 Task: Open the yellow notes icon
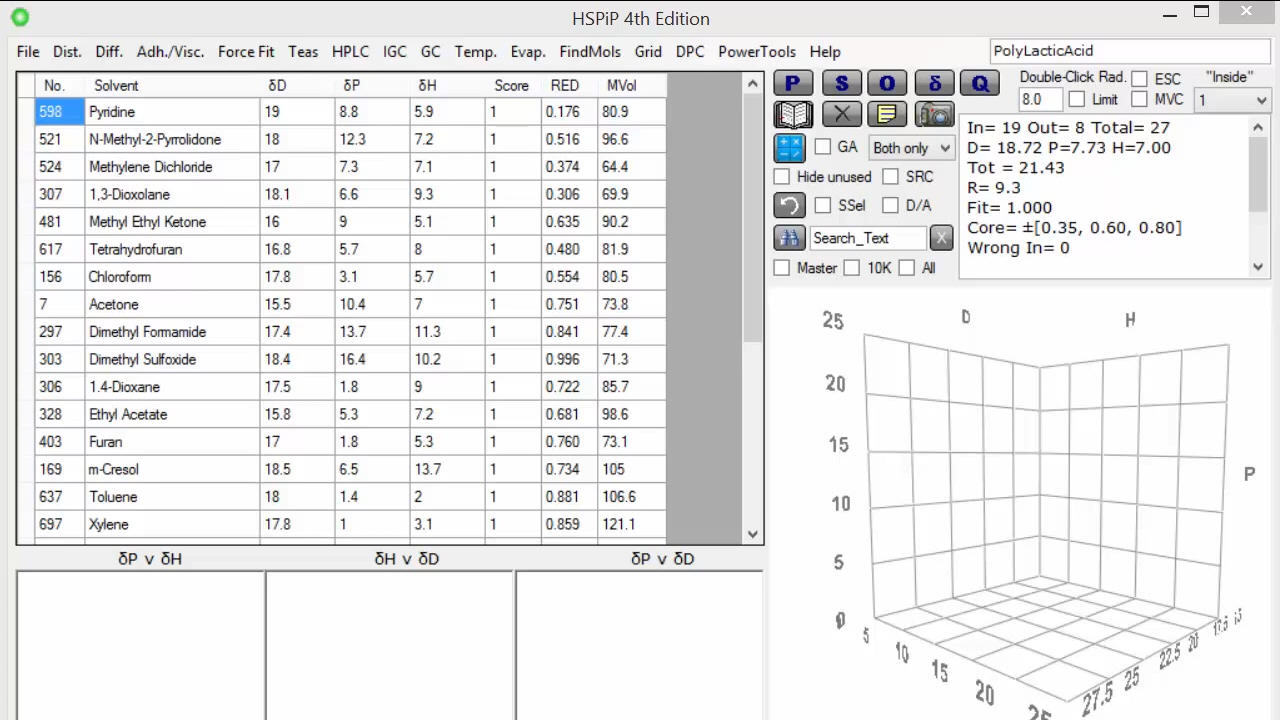(x=887, y=115)
